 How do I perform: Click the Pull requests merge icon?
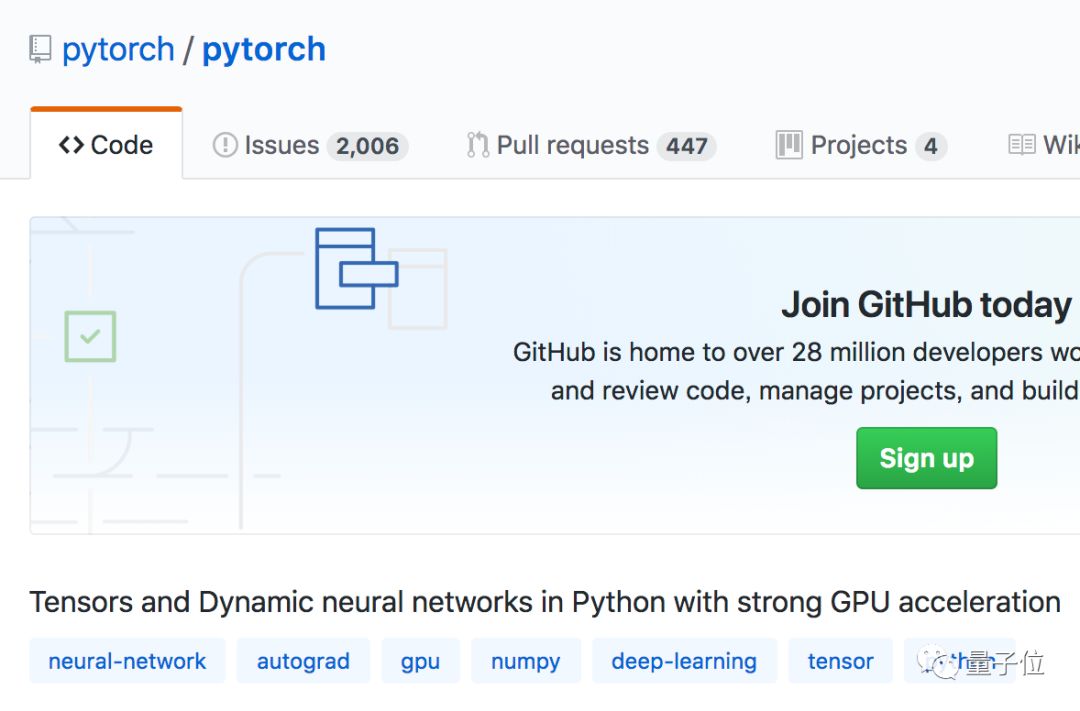point(477,145)
